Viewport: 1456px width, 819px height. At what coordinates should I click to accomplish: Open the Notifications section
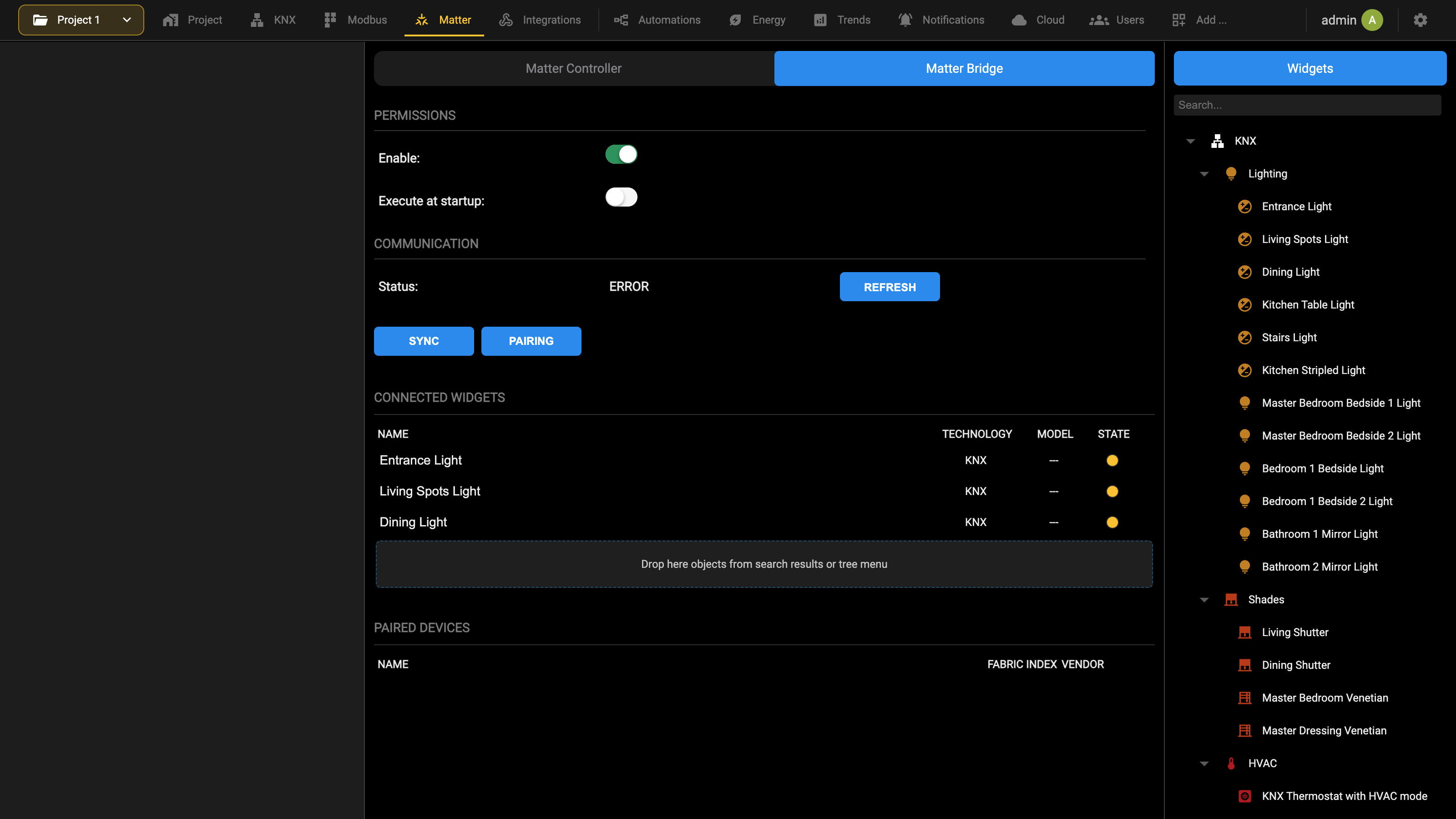click(941, 20)
